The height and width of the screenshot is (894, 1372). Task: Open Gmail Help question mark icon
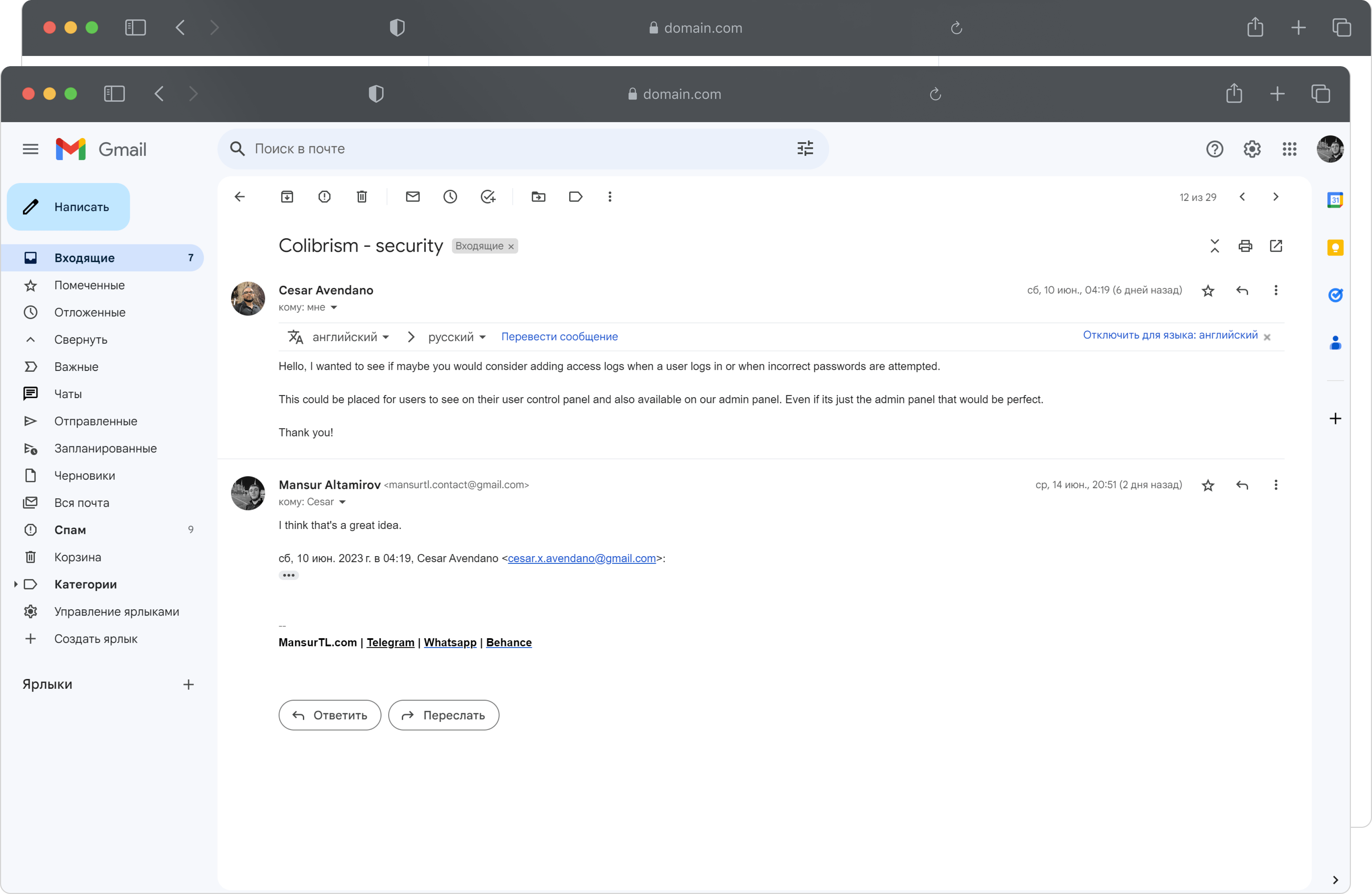1214,149
